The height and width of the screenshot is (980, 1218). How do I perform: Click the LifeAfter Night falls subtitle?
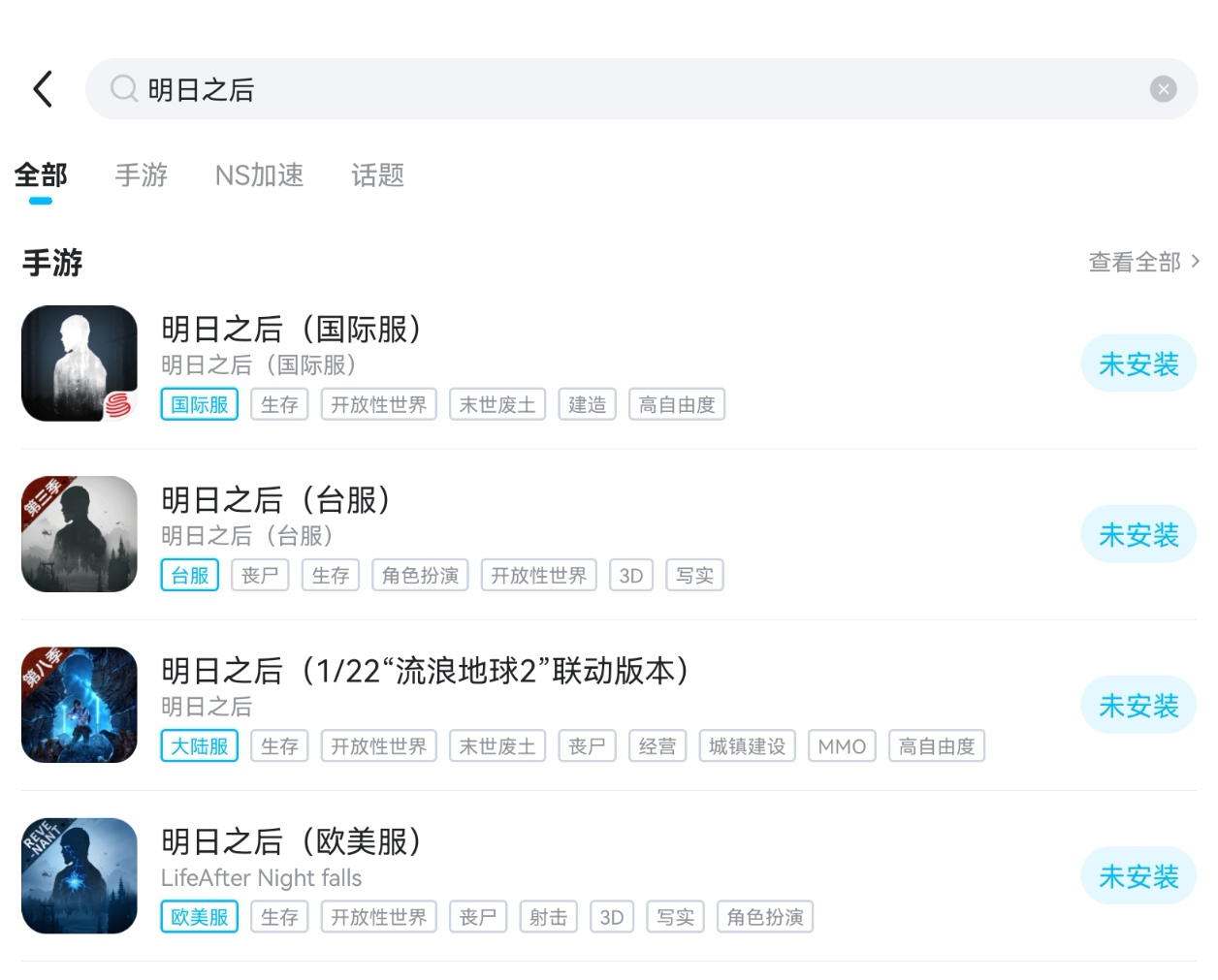click(261, 878)
